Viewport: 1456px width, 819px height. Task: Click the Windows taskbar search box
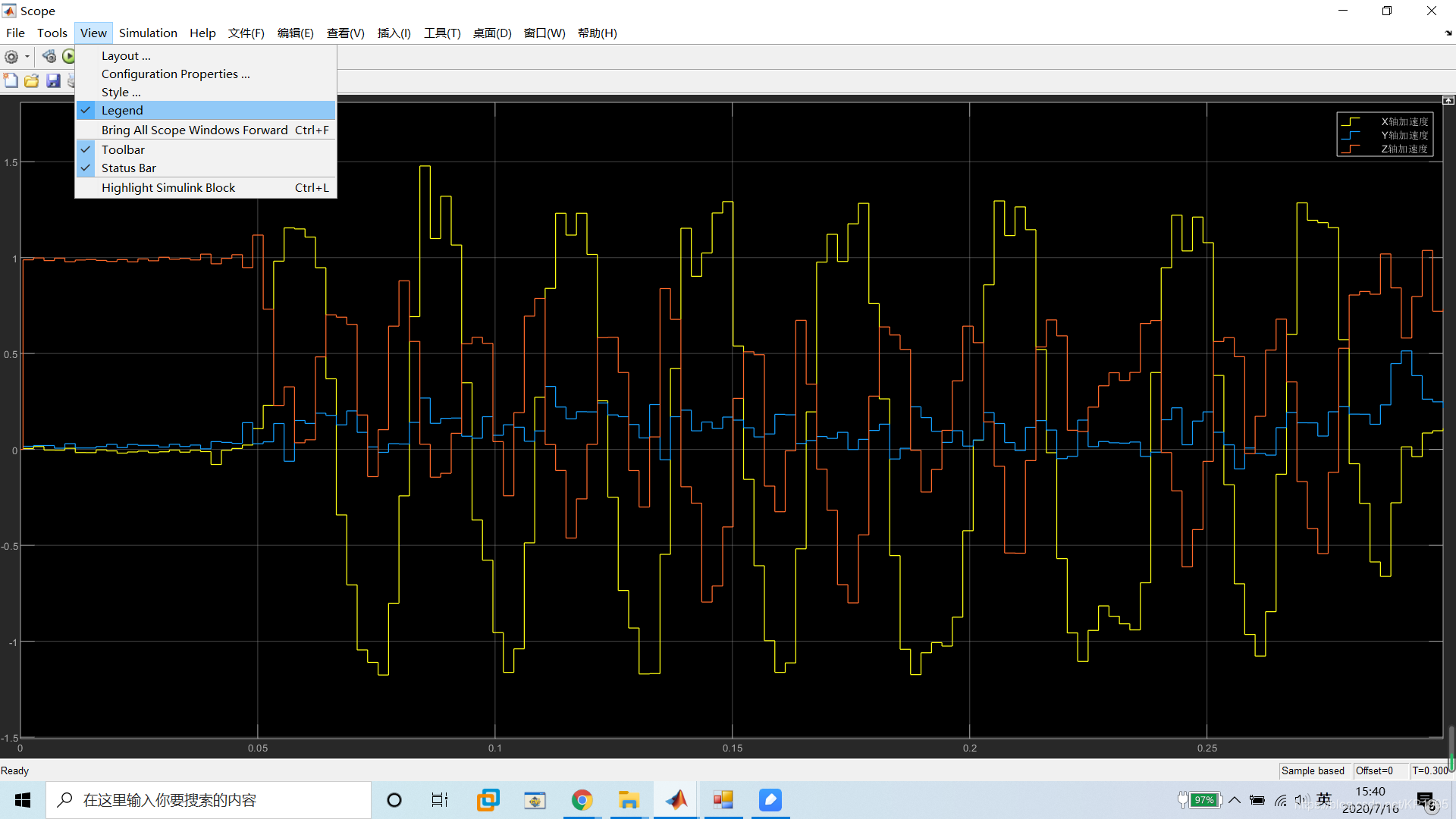tap(209, 800)
